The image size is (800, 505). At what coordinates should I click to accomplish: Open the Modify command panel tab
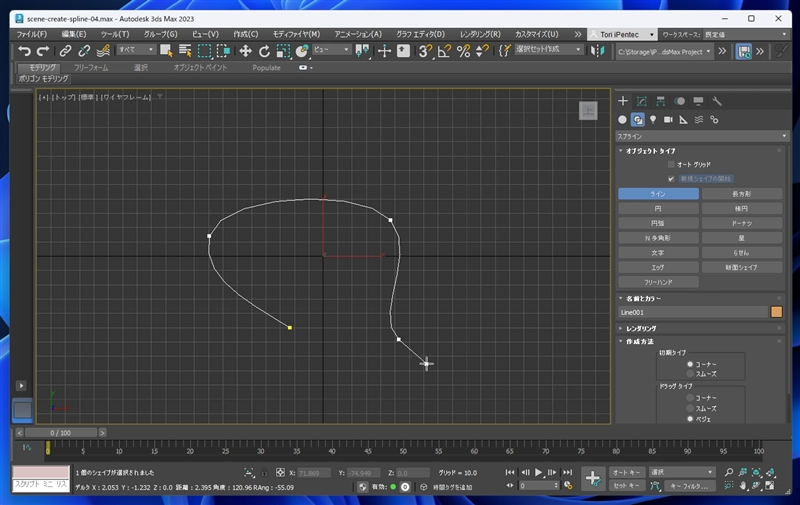[642, 101]
